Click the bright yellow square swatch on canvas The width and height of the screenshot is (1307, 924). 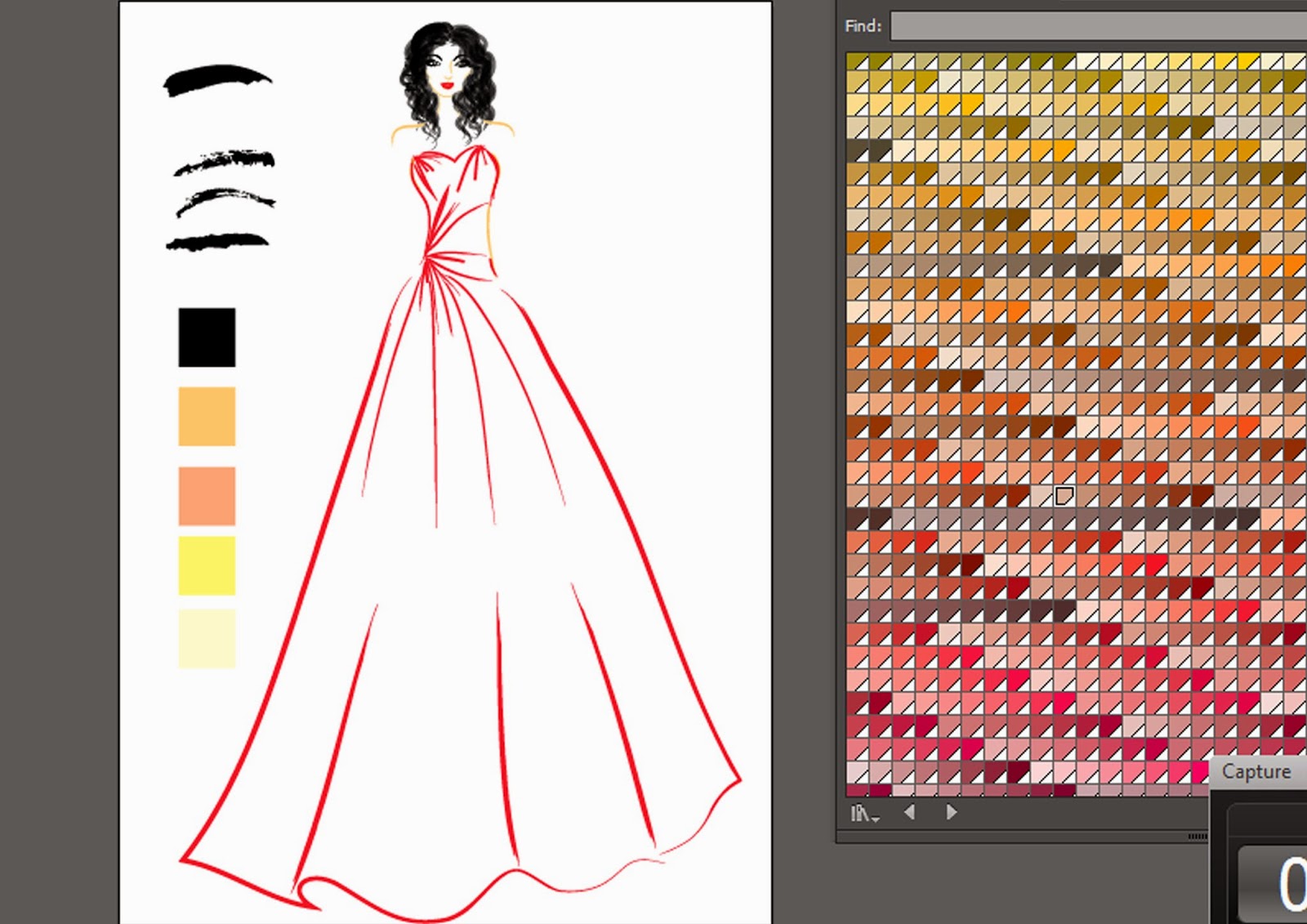(207, 564)
